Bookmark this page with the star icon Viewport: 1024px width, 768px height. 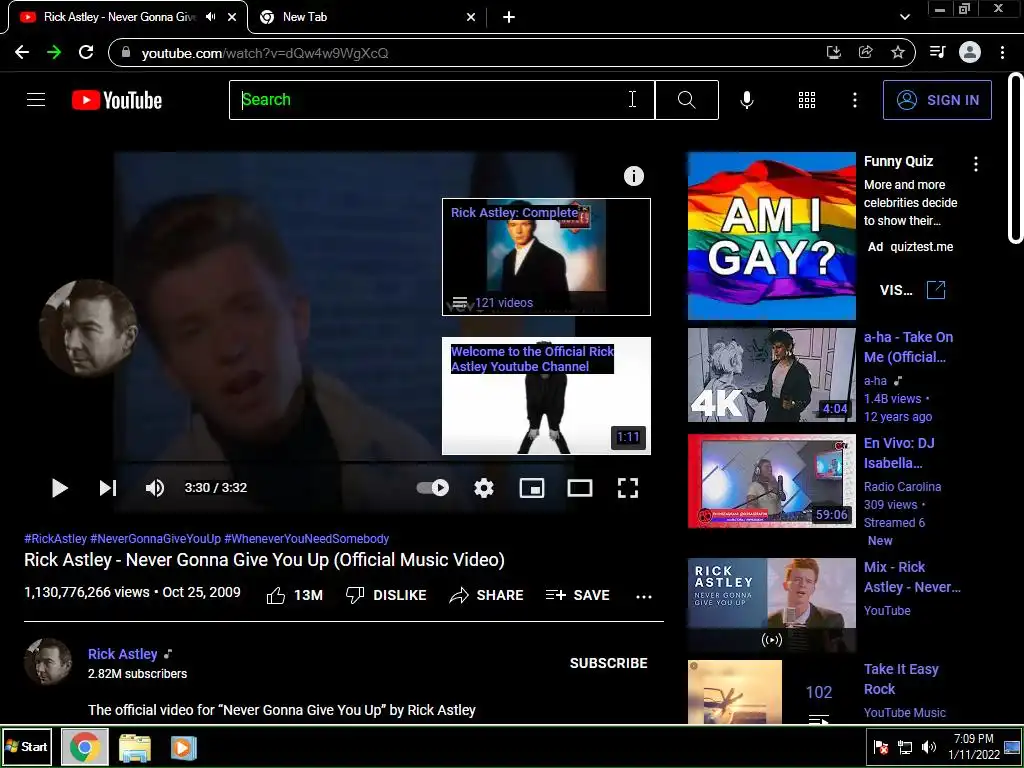point(898,52)
